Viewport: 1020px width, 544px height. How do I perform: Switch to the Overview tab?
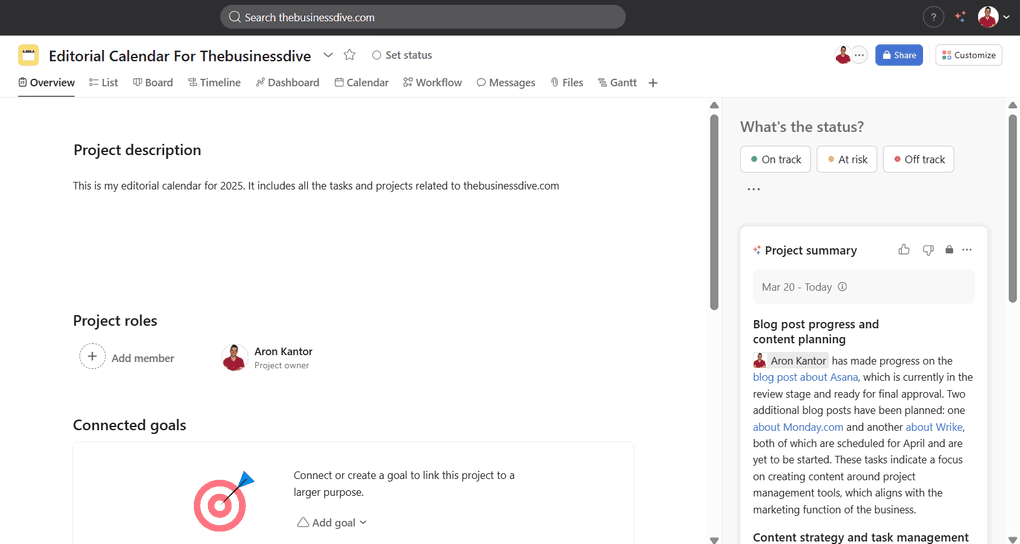(46, 83)
